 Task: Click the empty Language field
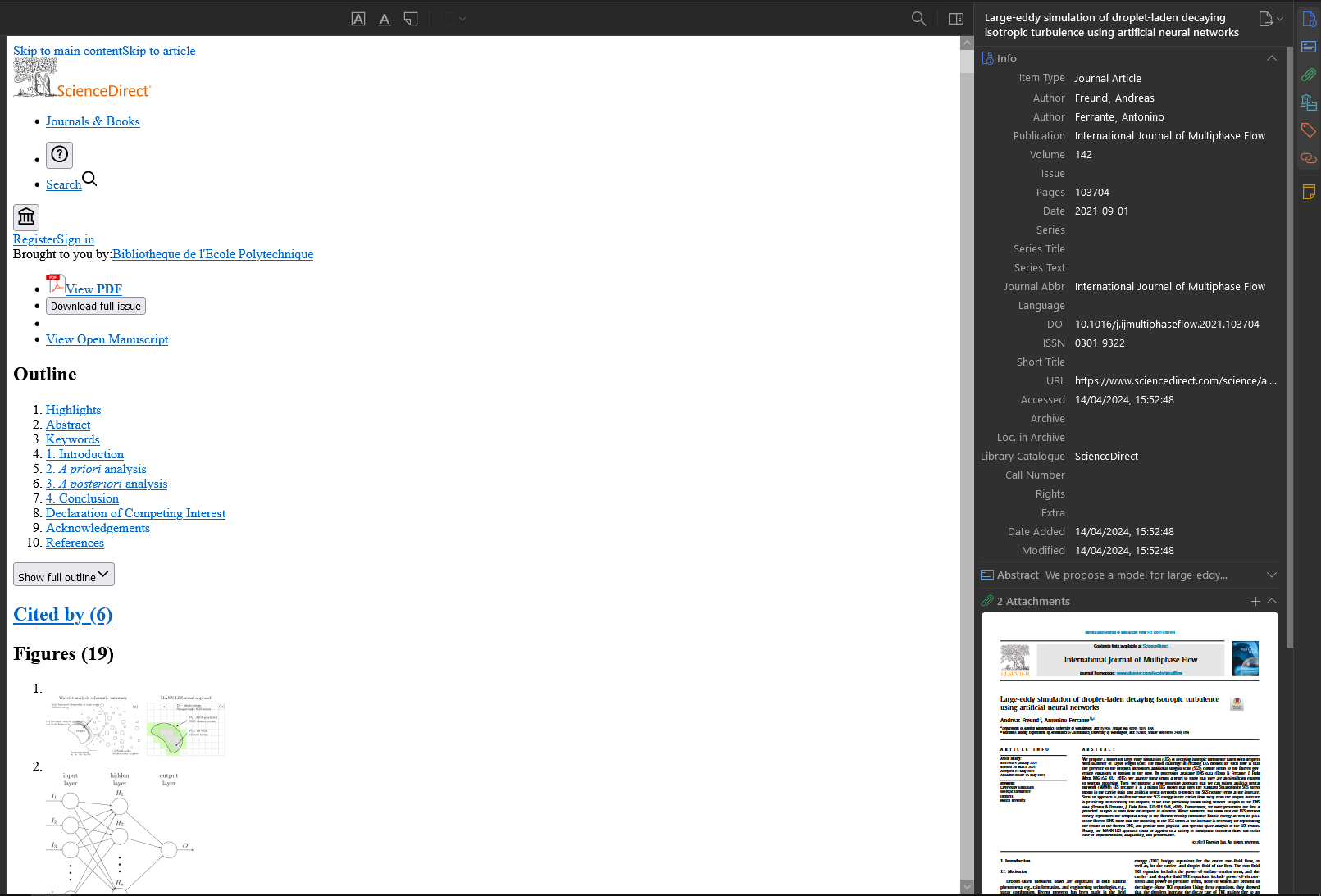[1176, 306]
